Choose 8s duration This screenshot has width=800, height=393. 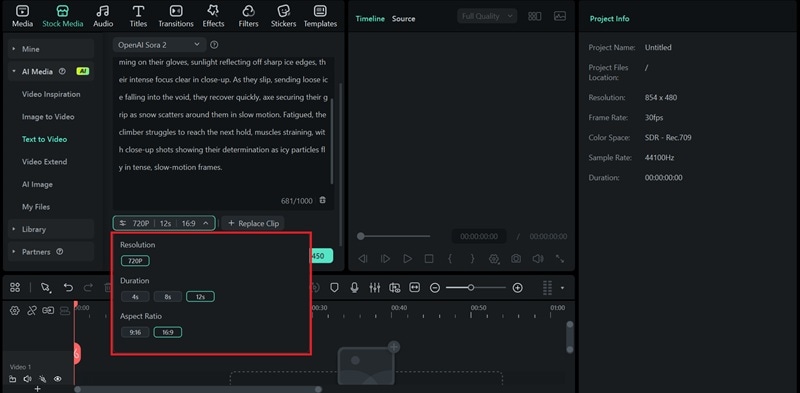(x=168, y=297)
